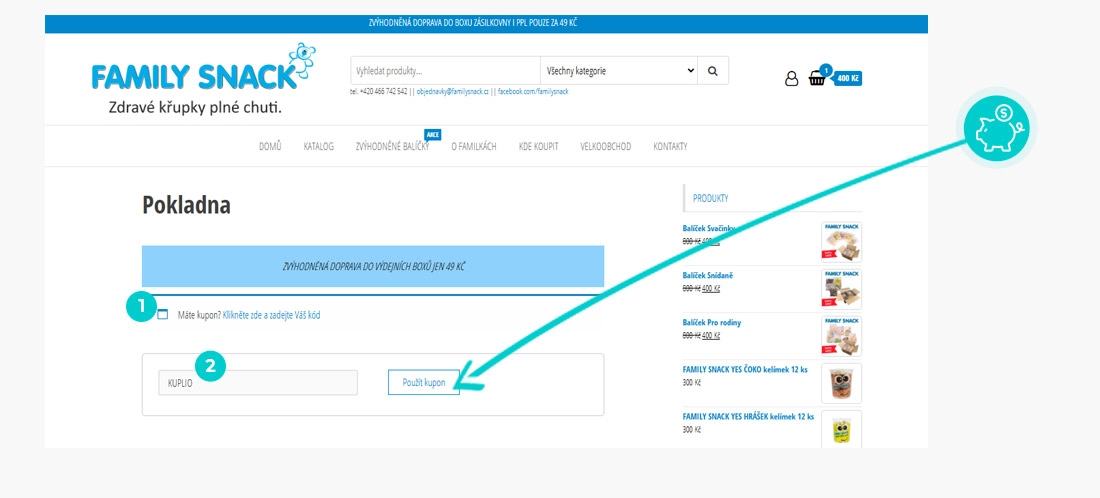This screenshot has width=1100, height=498.
Task: Expand the Všechny kategorie dropdown
Action: pos(619,71)
